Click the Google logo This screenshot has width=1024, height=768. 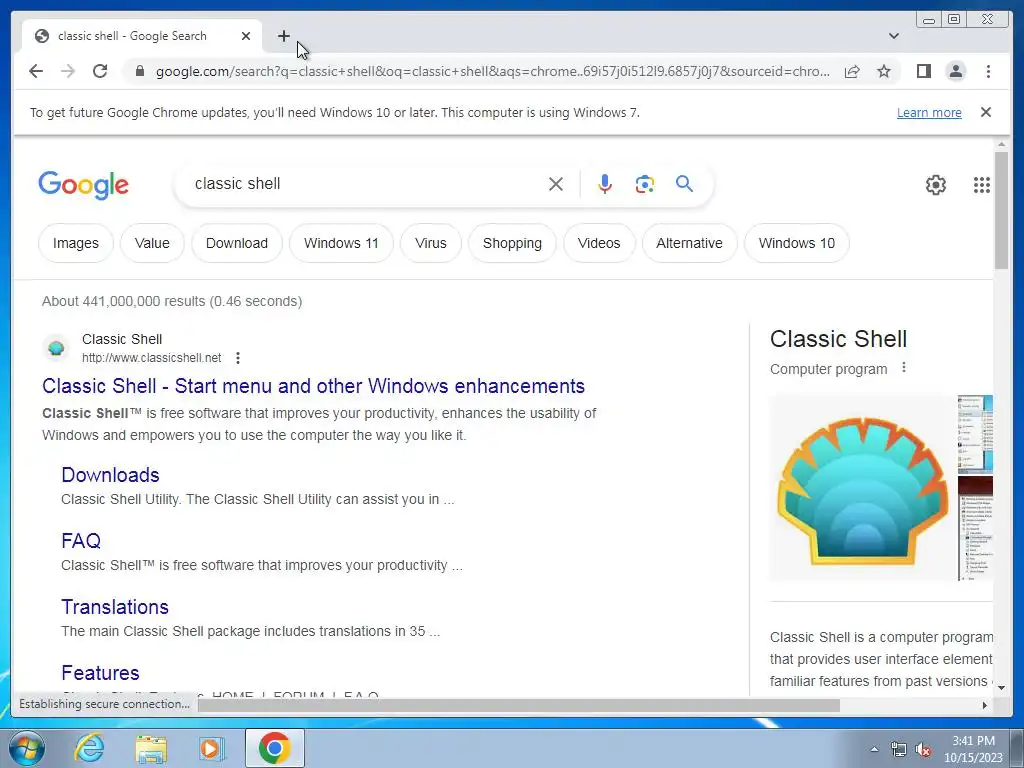point(84,185)
